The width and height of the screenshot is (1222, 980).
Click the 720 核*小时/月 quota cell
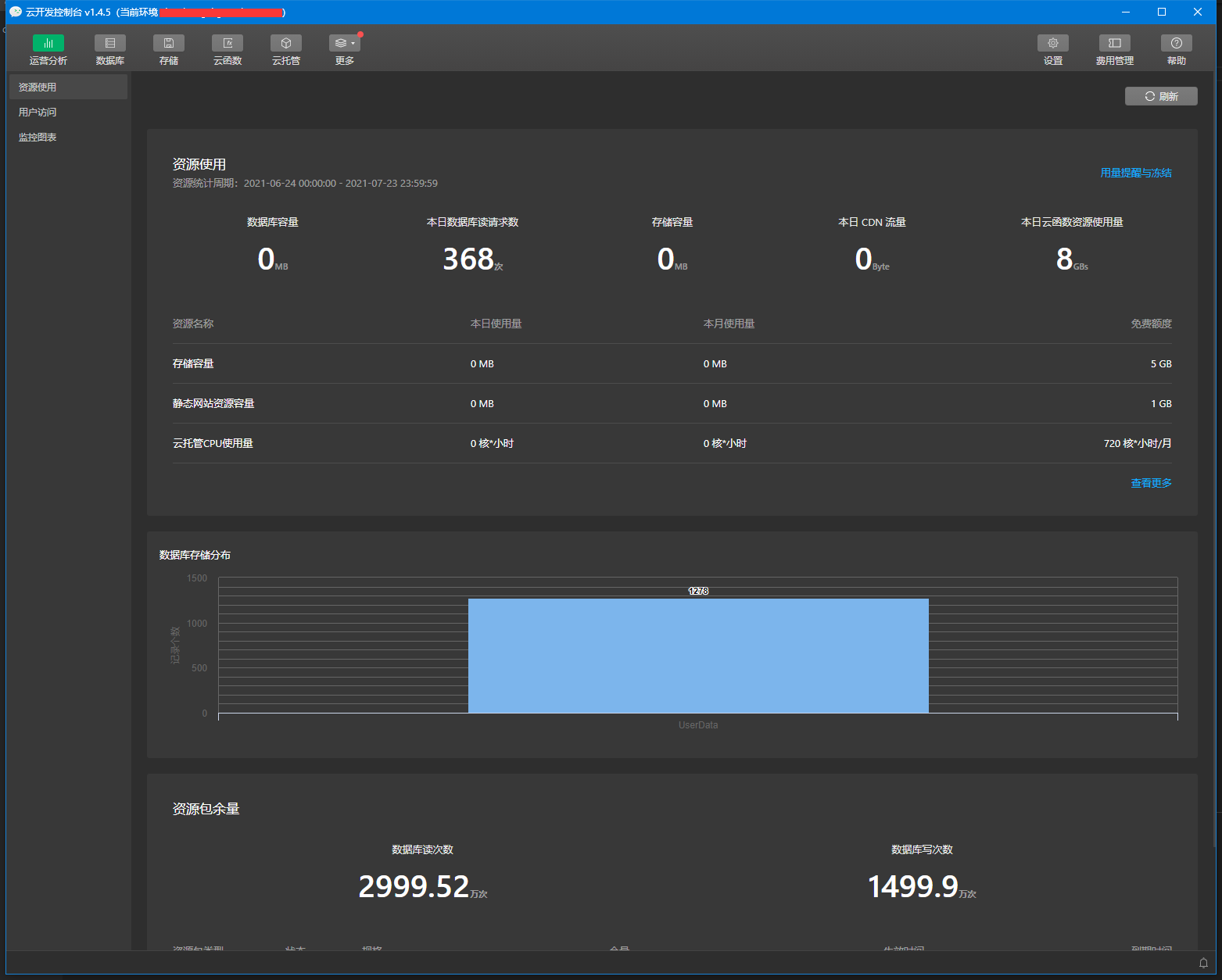1138,443
